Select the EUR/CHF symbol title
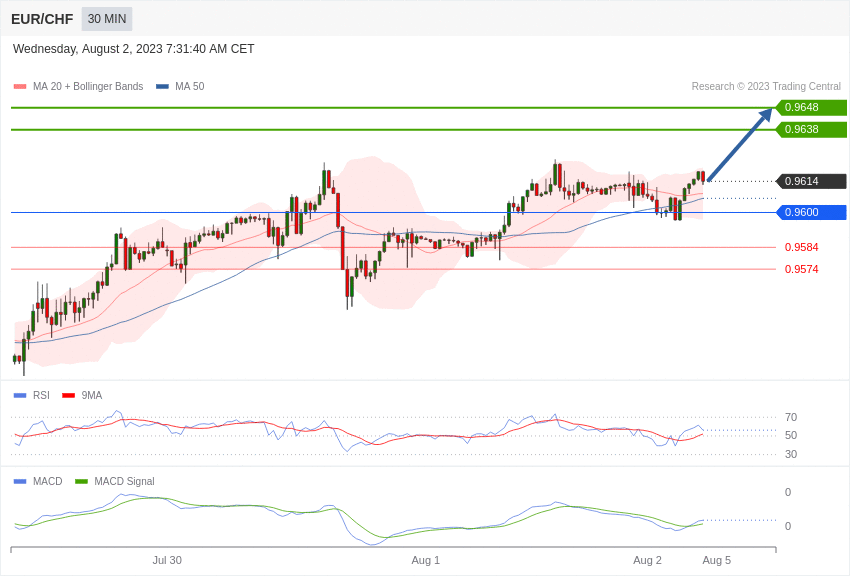850x576 pixels. tap(42, 19)
